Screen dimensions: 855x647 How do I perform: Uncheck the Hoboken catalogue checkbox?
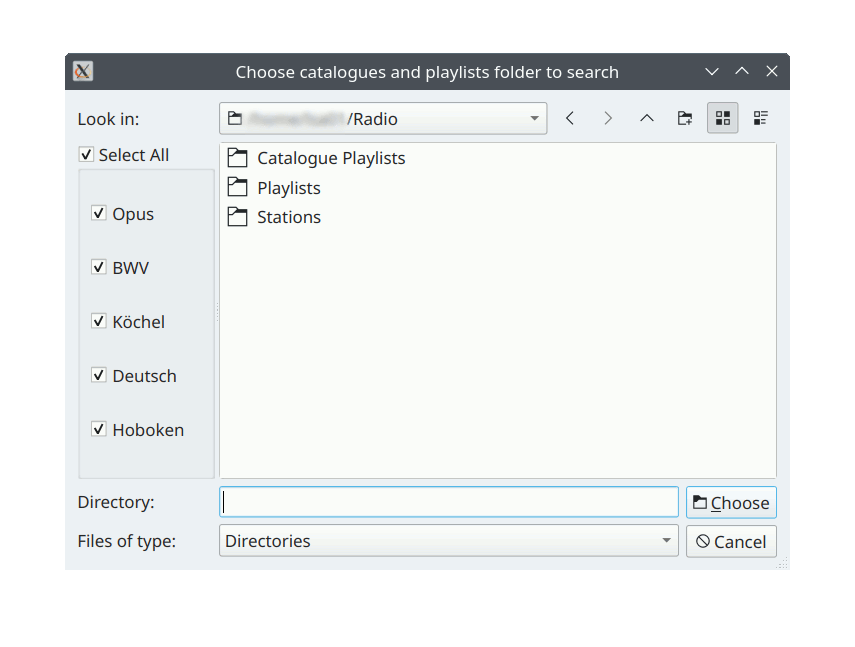[x=98, y=429]
